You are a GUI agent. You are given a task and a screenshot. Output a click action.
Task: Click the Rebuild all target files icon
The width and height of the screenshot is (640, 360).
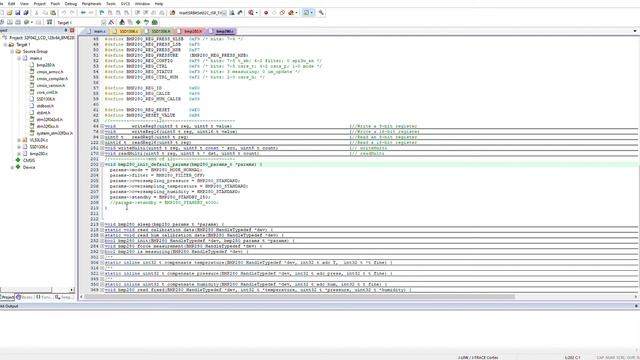point(18,22)
